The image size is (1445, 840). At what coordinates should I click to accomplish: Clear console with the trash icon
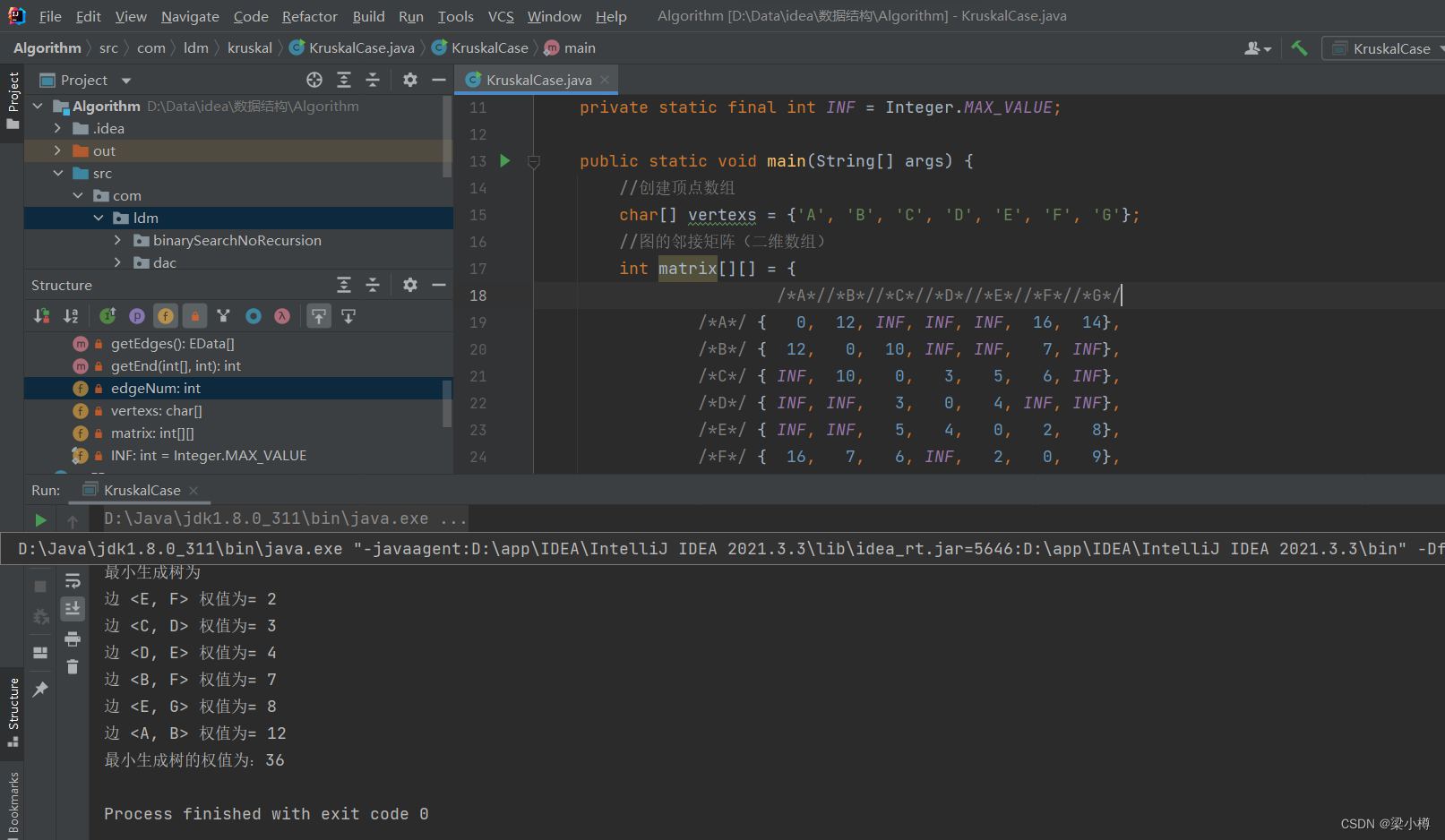pos(73,666)
